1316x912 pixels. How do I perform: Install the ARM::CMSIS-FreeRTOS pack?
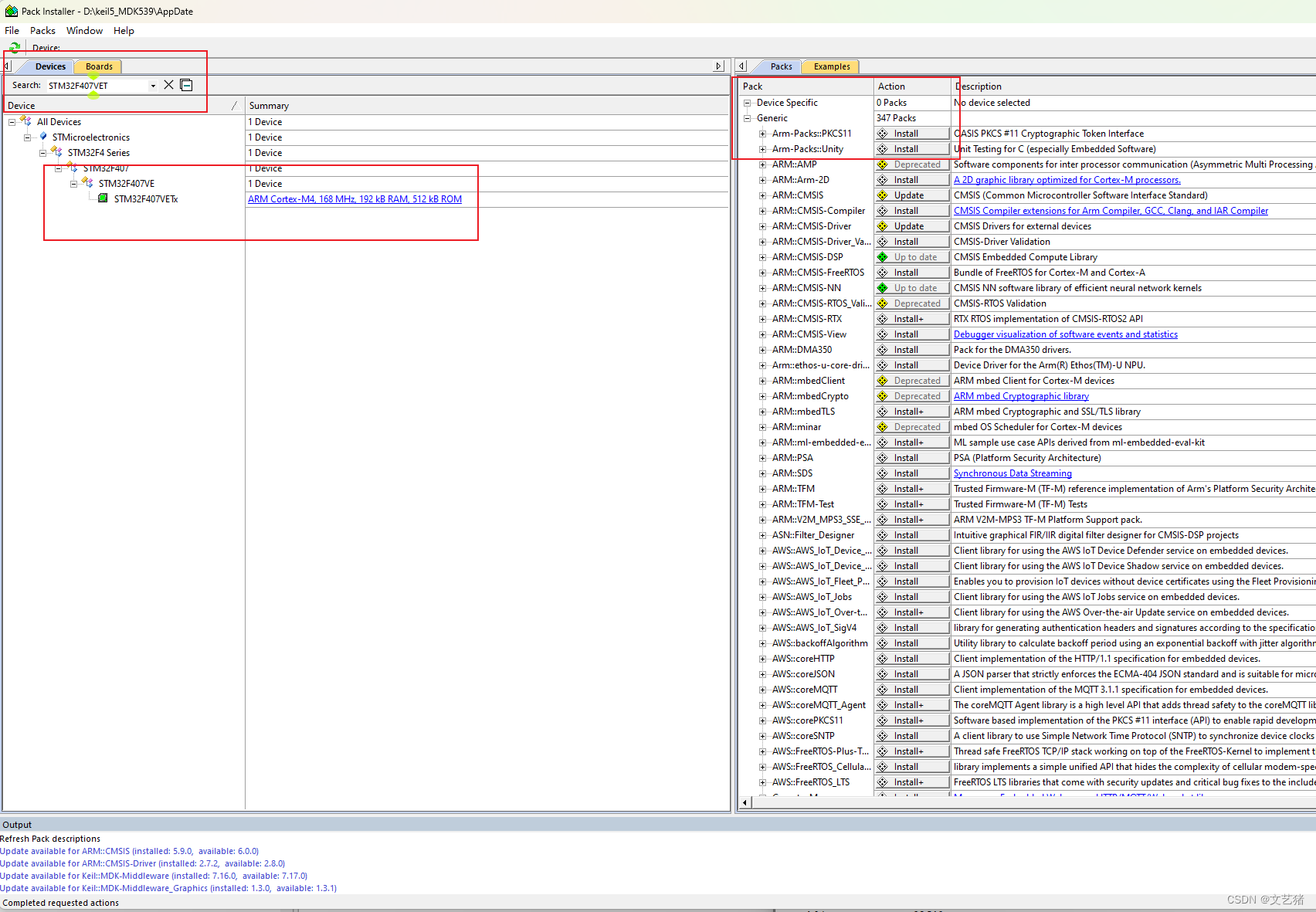[911, 273]
